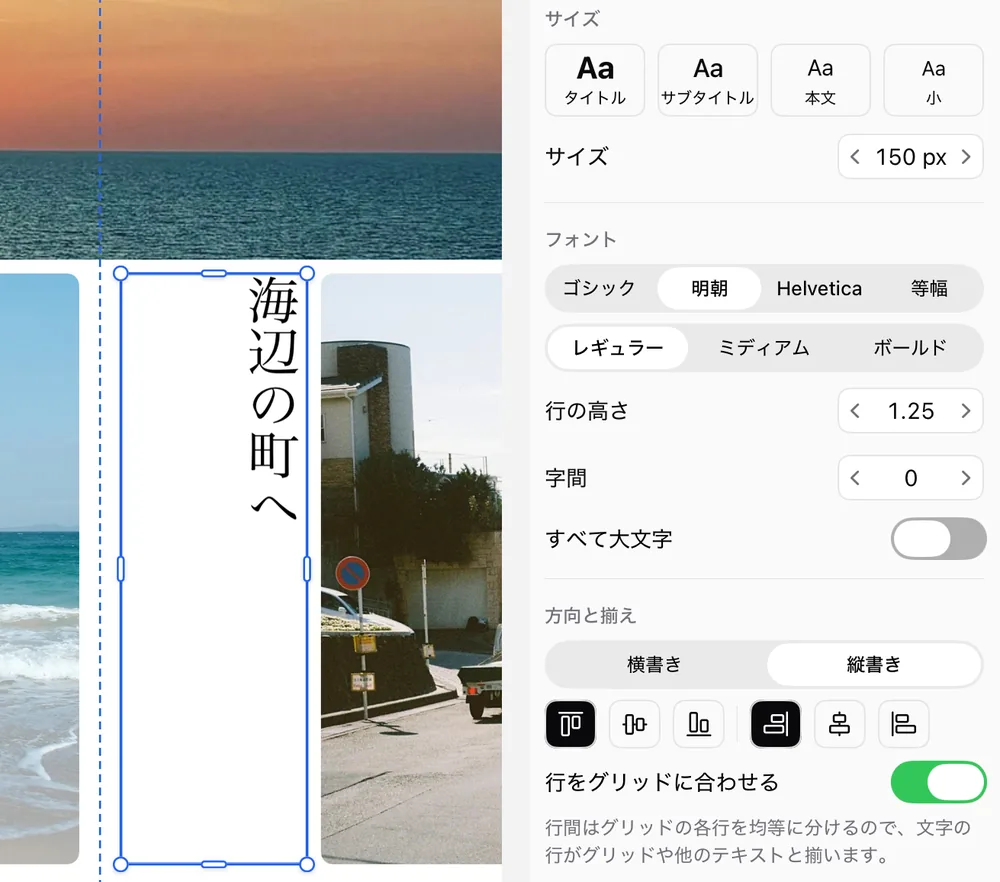Select the seaside street house photo
Screen dimensions: 1000x882
(x=411, y=569)
